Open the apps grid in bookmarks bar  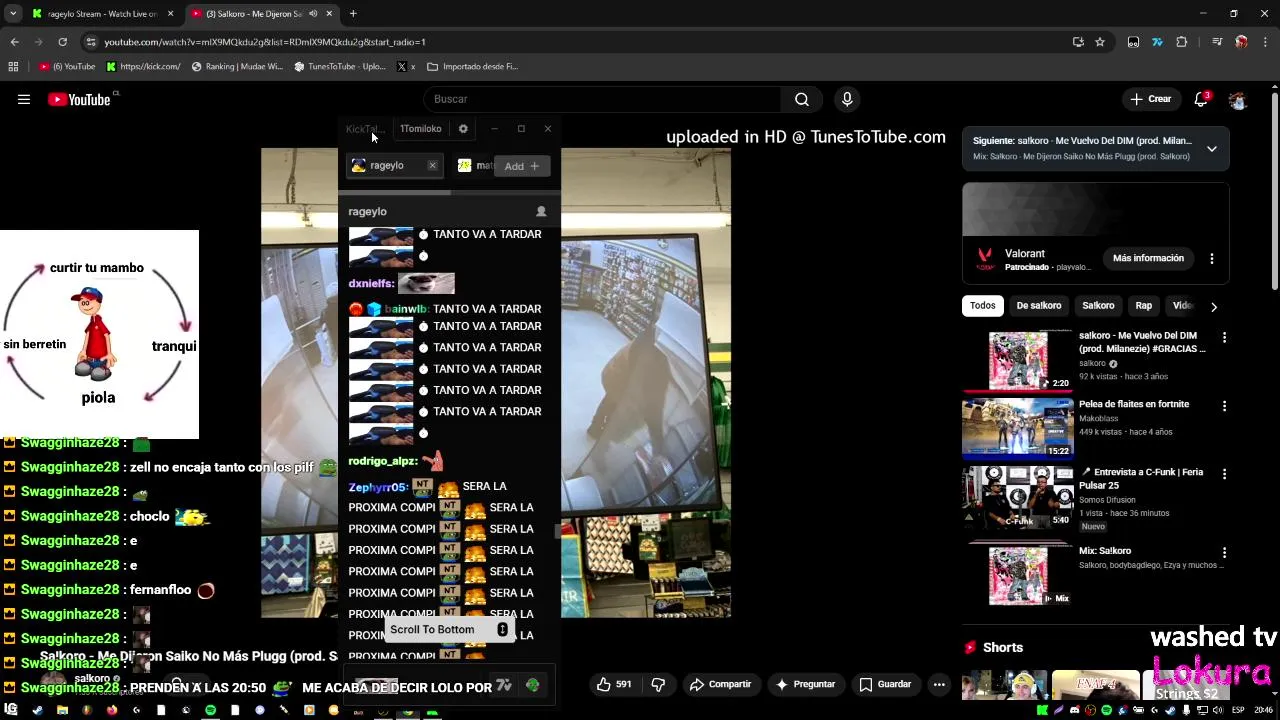(13, 67)
